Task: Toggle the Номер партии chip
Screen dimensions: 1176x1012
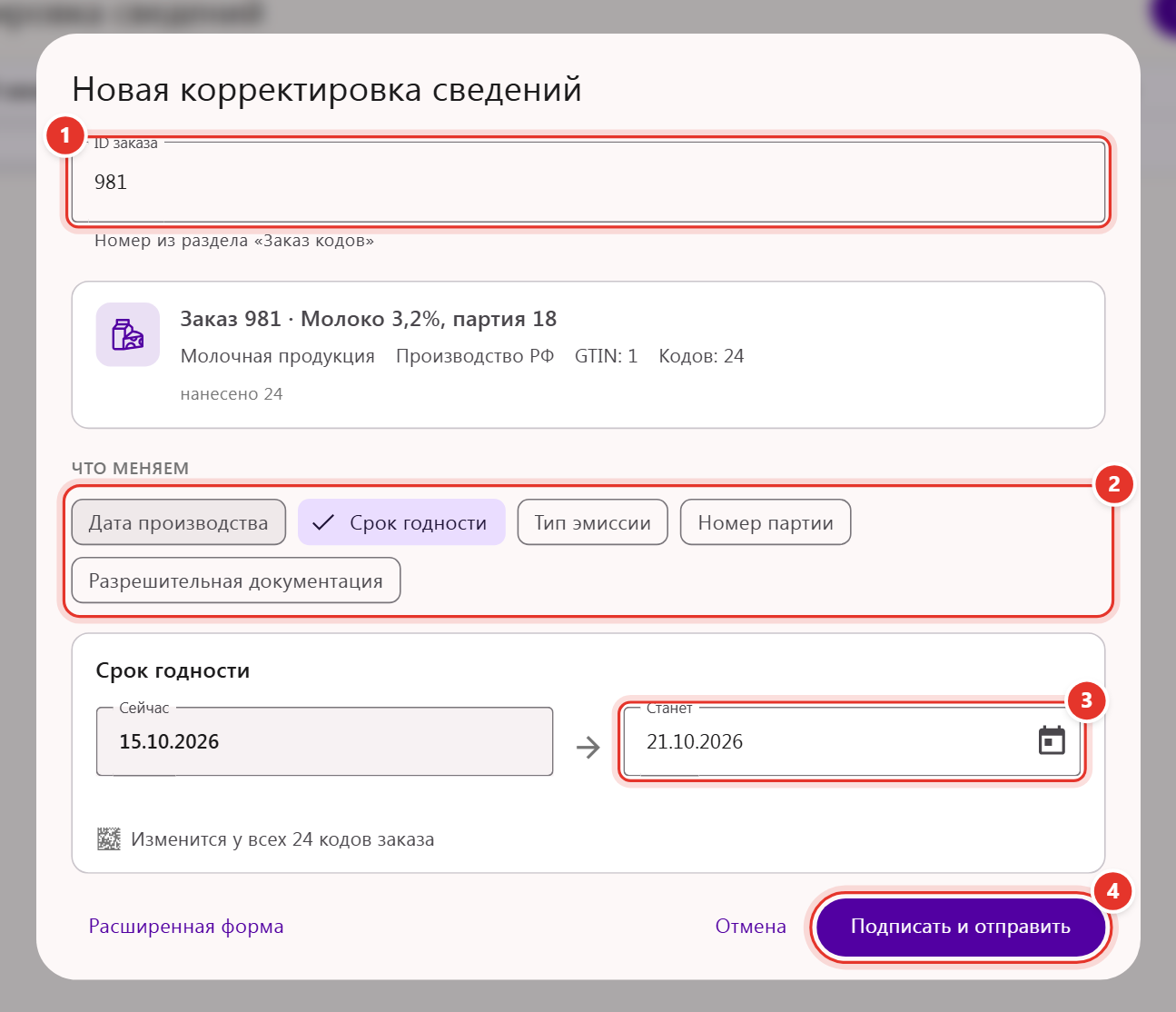Action: (x=766, y=522)
